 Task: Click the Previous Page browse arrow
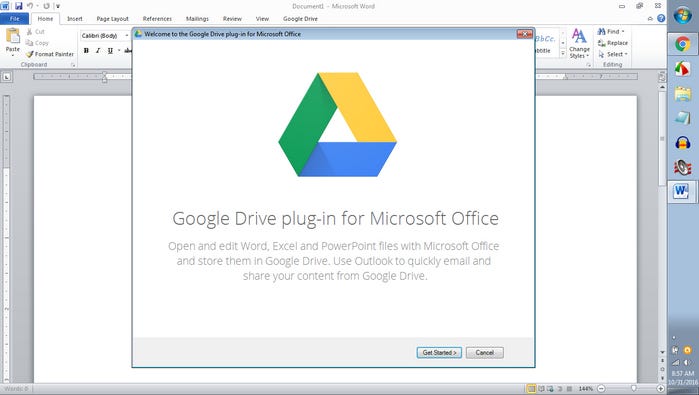tap(662, 361)
